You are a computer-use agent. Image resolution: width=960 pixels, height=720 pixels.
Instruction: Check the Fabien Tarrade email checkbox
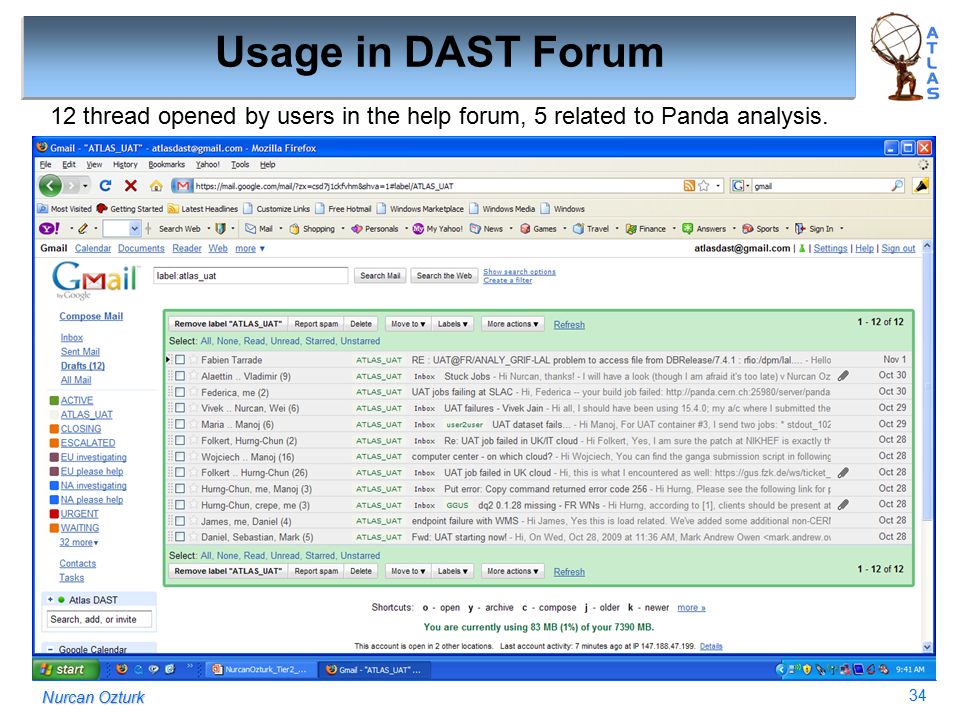tap(180, 359)
